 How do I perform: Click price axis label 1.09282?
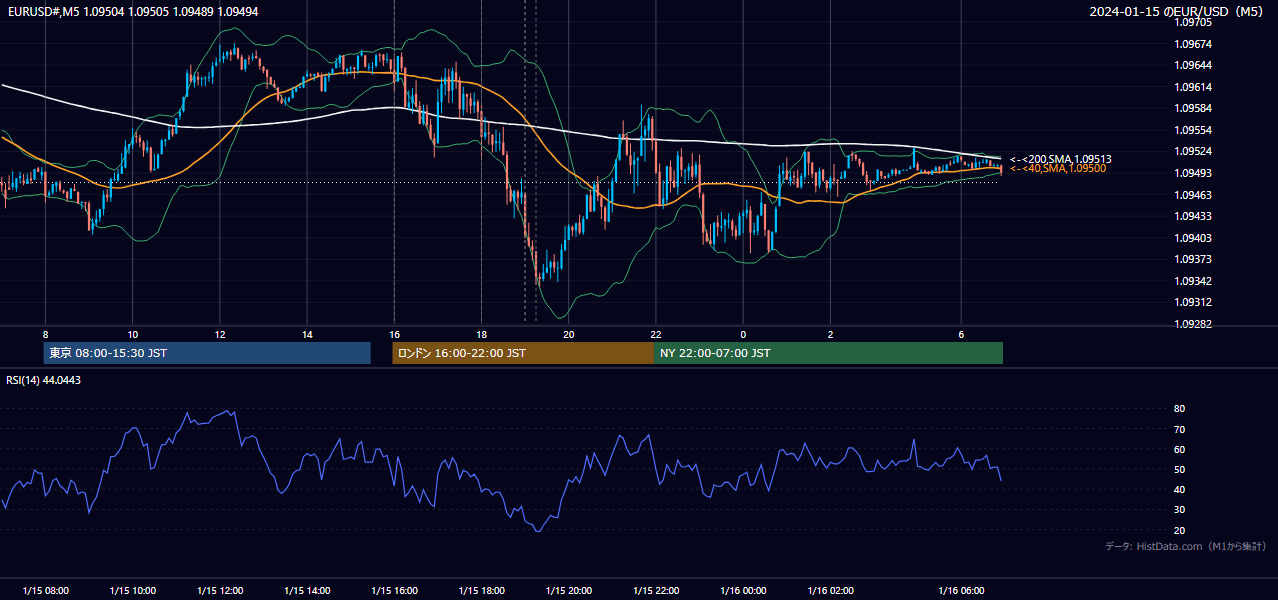[x=1192, y=324]
